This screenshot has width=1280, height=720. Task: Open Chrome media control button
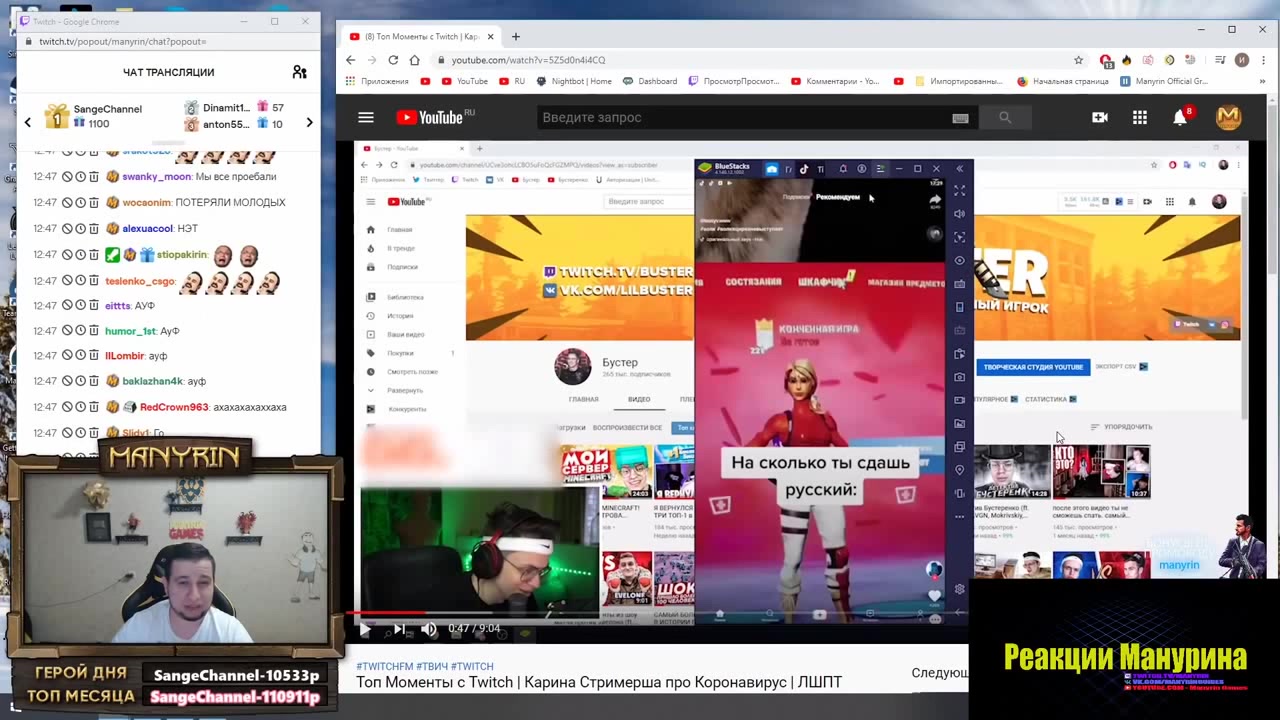1218,60
